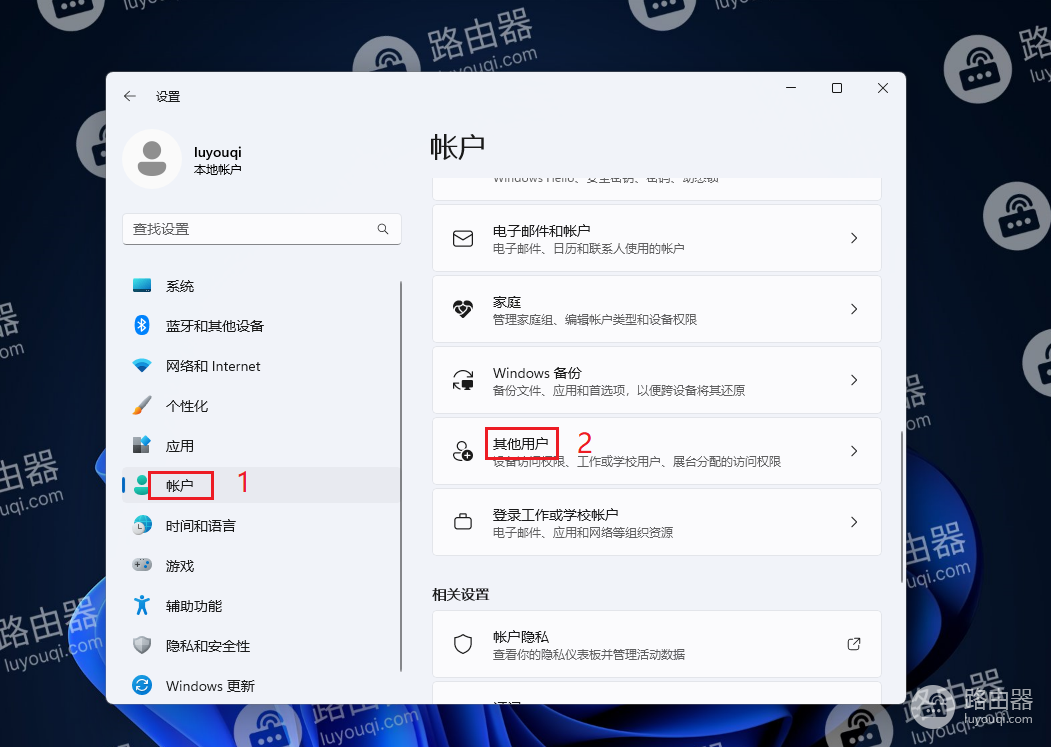Image resolution: width=1051 pixels, height=747 pixels.
Task: Click the Windows 更新 sync icon
Action: click(x=142, y=685)
